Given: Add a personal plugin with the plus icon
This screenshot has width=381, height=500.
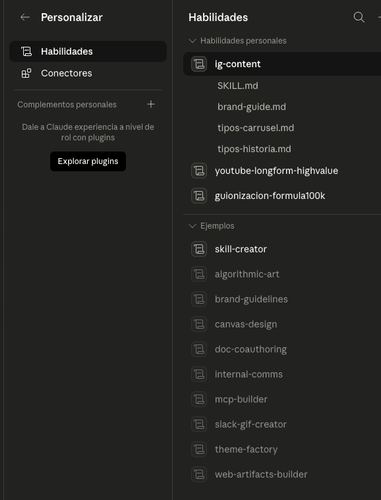Looking at the screenshot, I should tap(151, 104).
